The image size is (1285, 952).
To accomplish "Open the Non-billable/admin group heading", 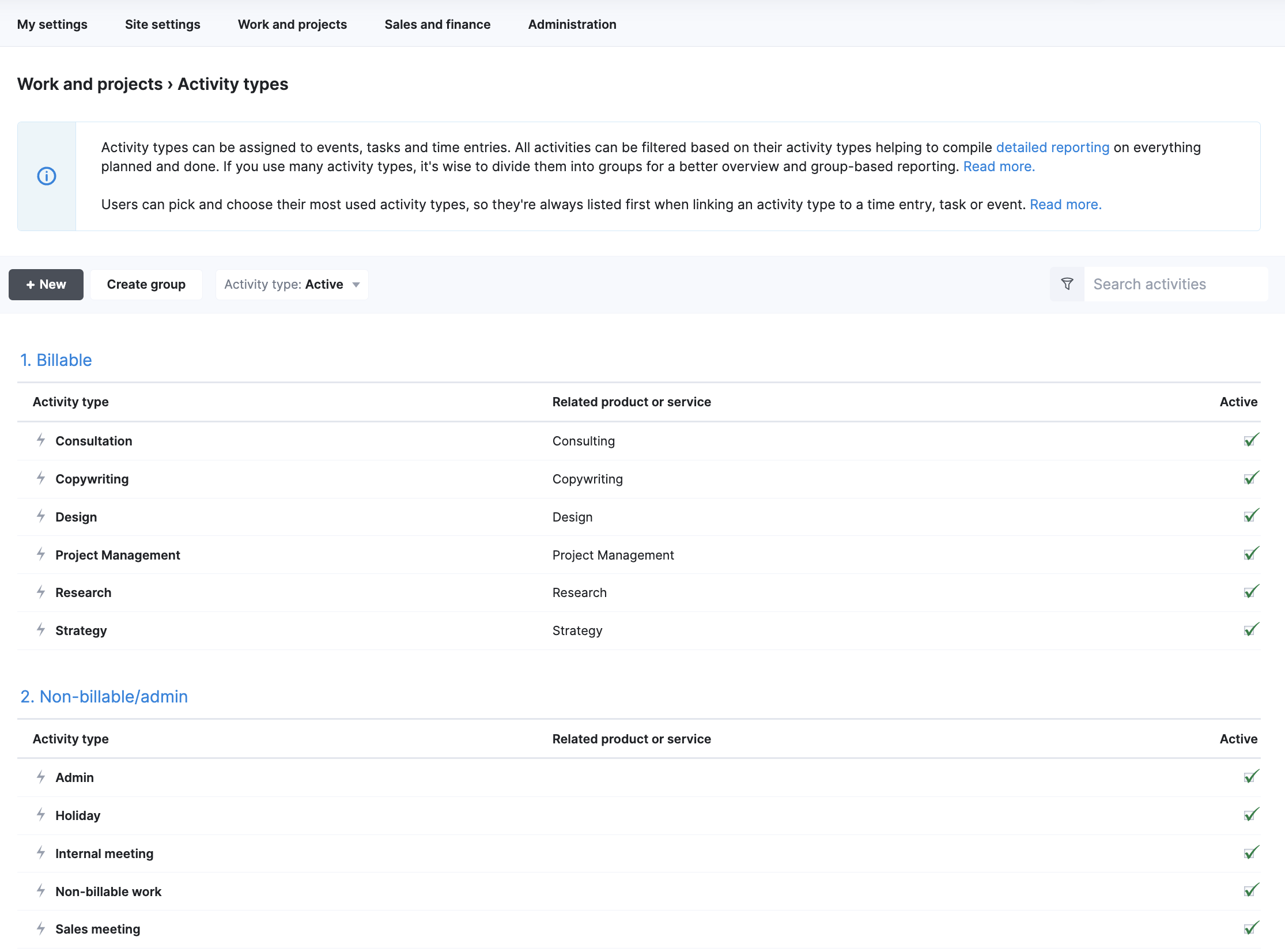I will pyautogui.click(x=104, y=697).
